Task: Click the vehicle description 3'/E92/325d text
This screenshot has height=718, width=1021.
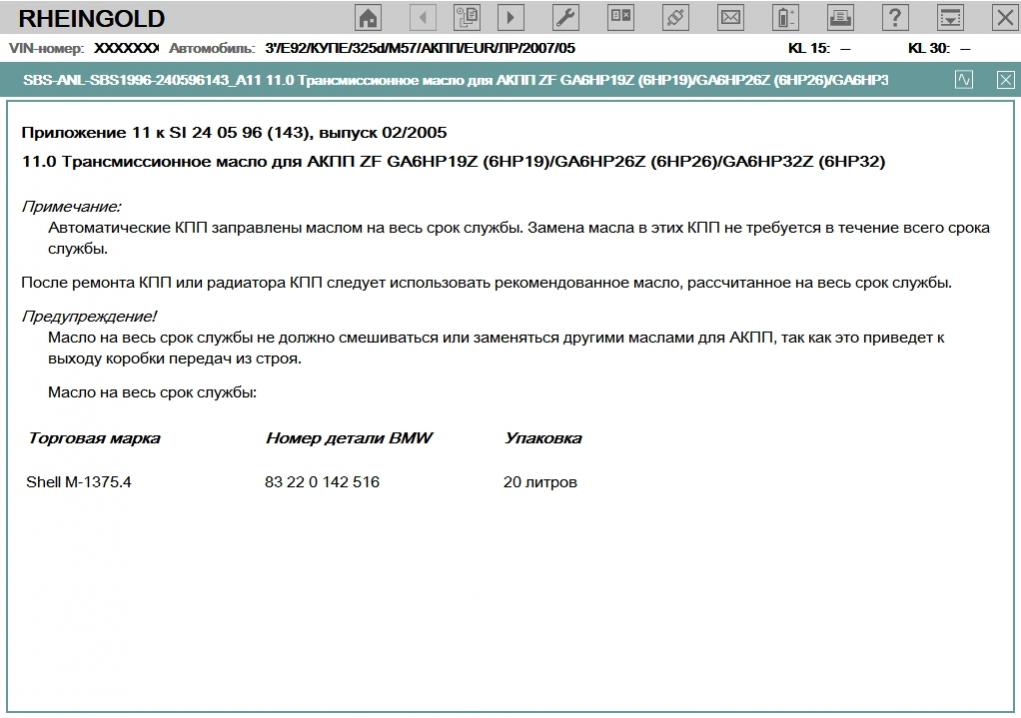Action: (x=419, y=48)
